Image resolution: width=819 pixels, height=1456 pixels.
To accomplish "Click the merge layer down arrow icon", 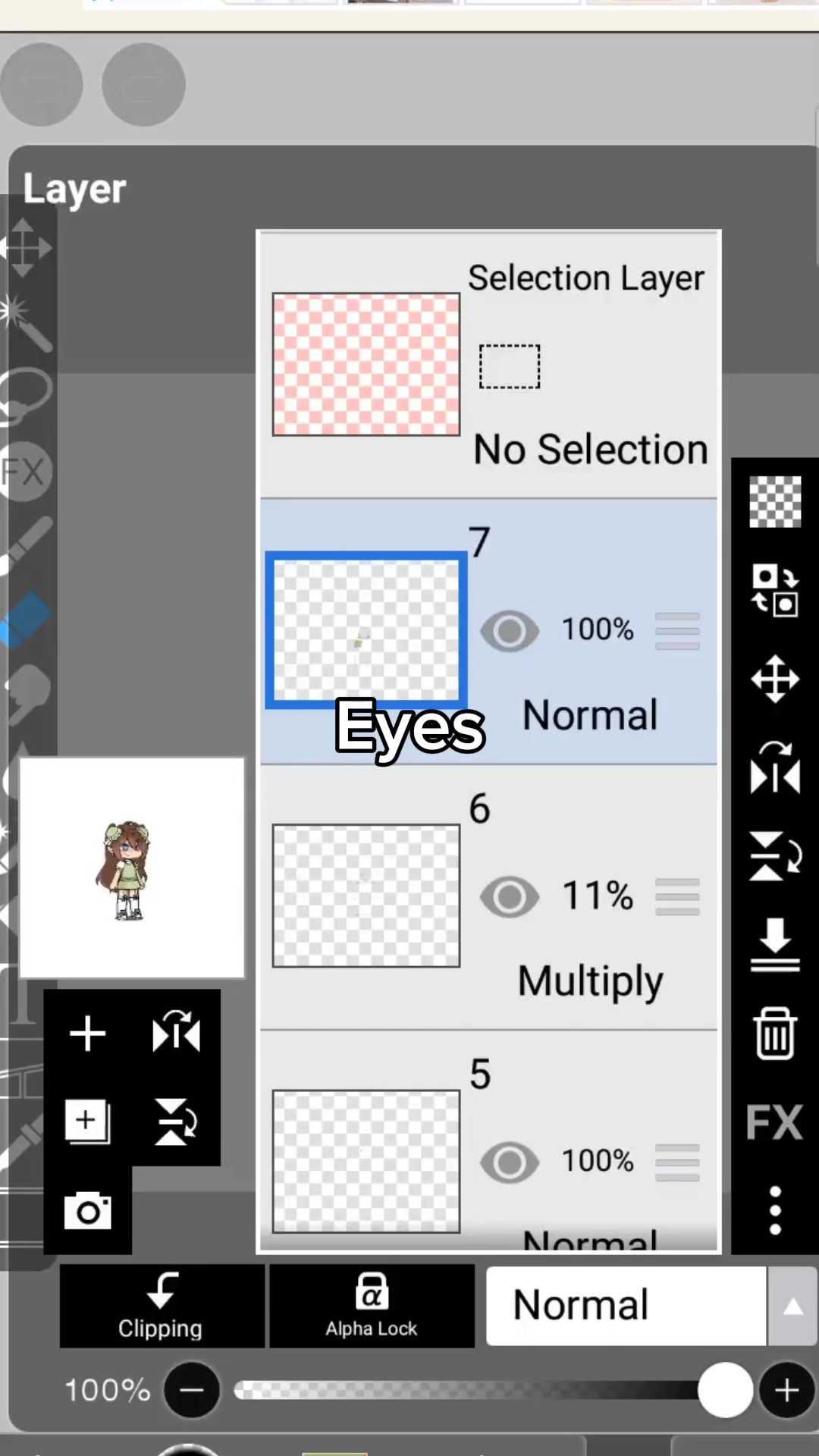I will point(775,944).
